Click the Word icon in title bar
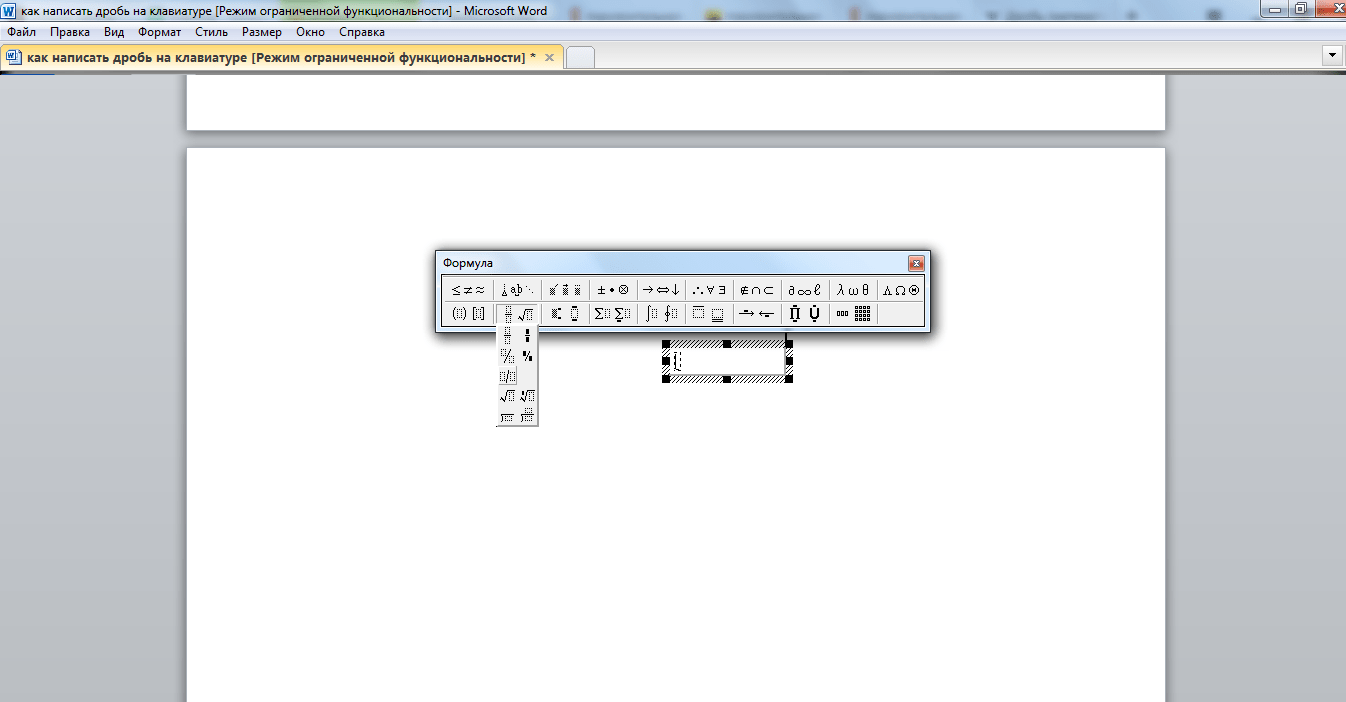 [9, 10]
